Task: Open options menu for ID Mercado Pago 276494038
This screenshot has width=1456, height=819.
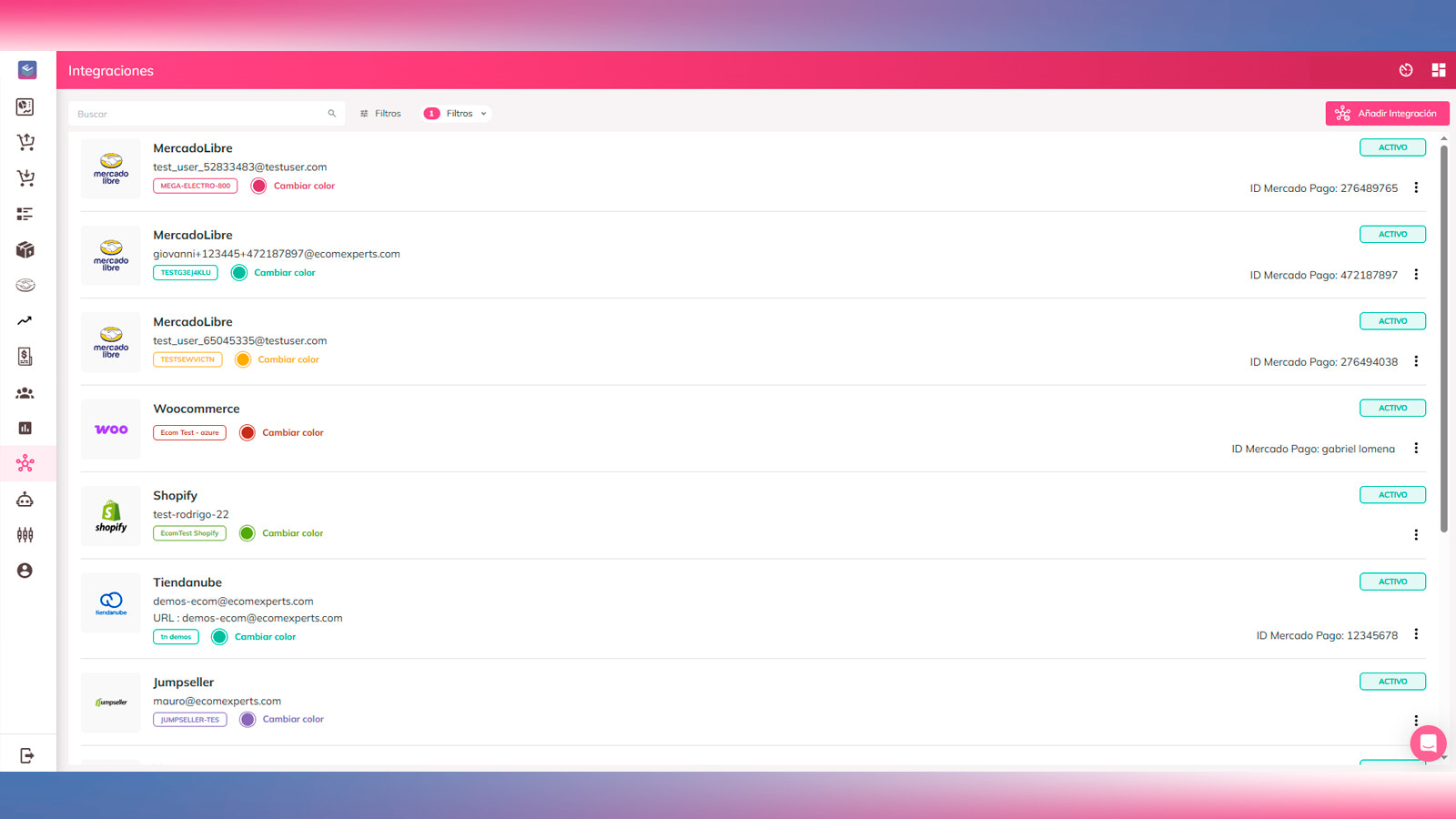Action: coord(1416,361)
